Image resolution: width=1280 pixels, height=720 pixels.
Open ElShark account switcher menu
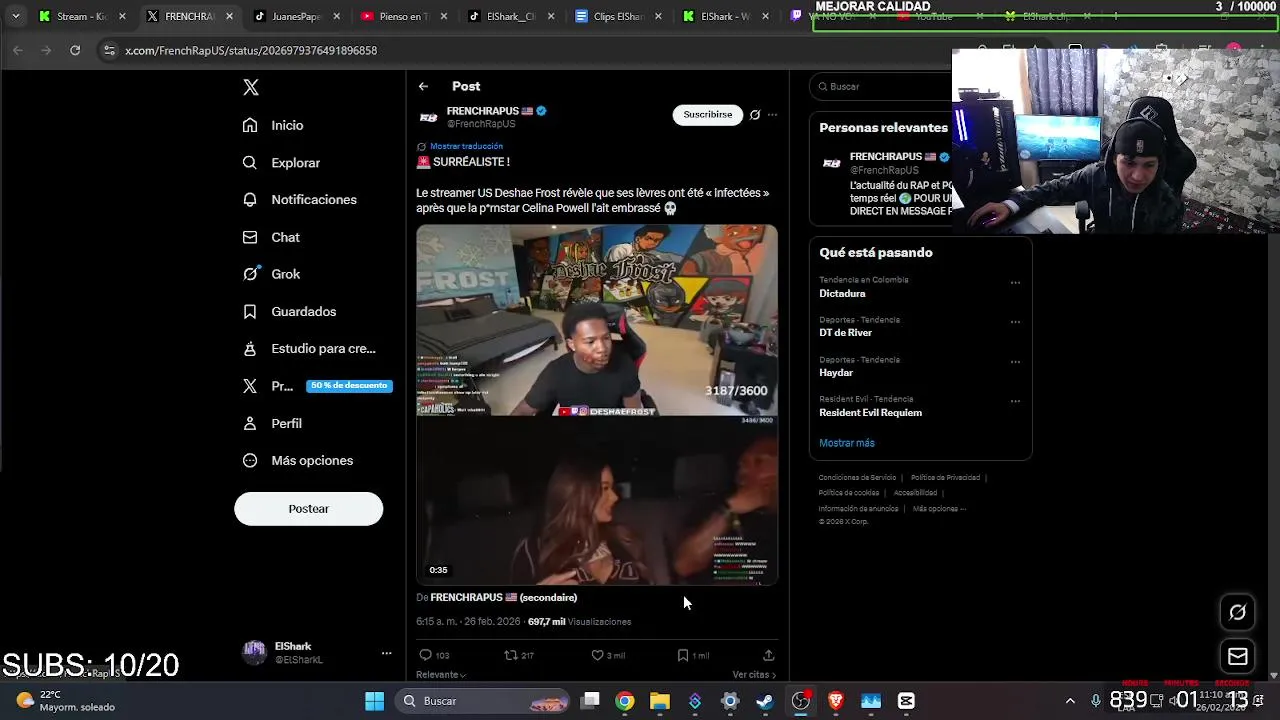pyautogui.click(x=316, y=653)
